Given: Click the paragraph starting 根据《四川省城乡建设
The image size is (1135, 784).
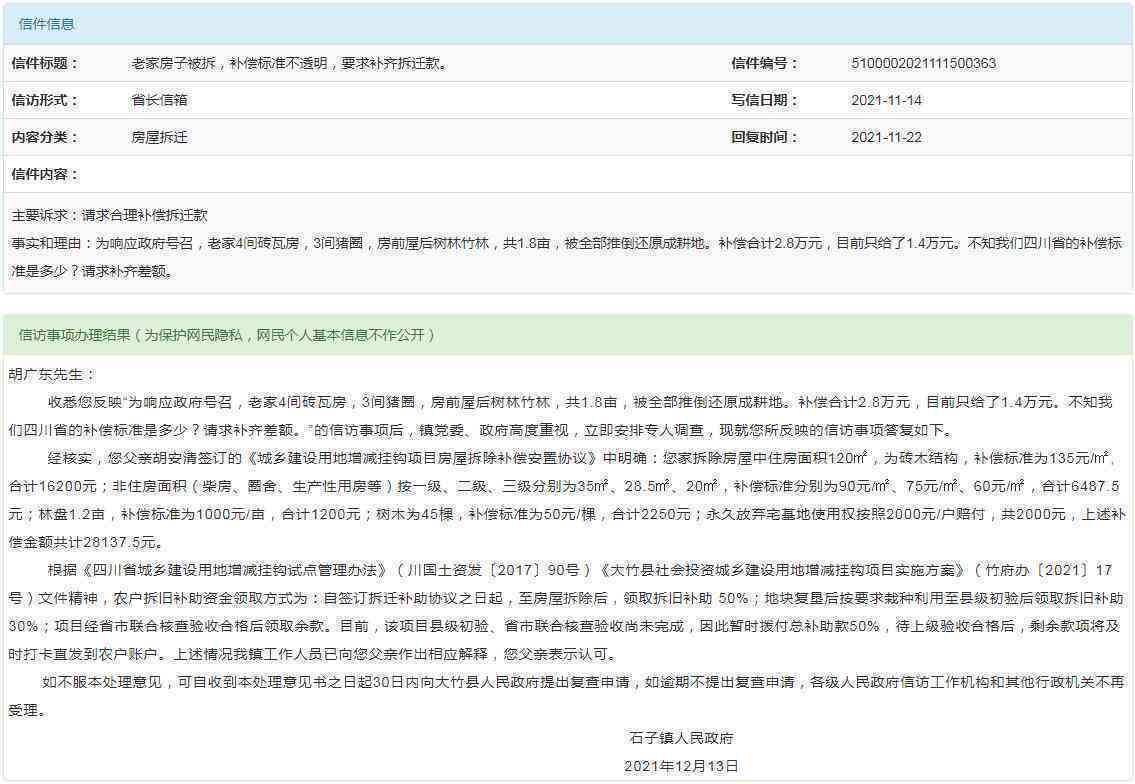Looking at the screenshot, I should [565, 612].
